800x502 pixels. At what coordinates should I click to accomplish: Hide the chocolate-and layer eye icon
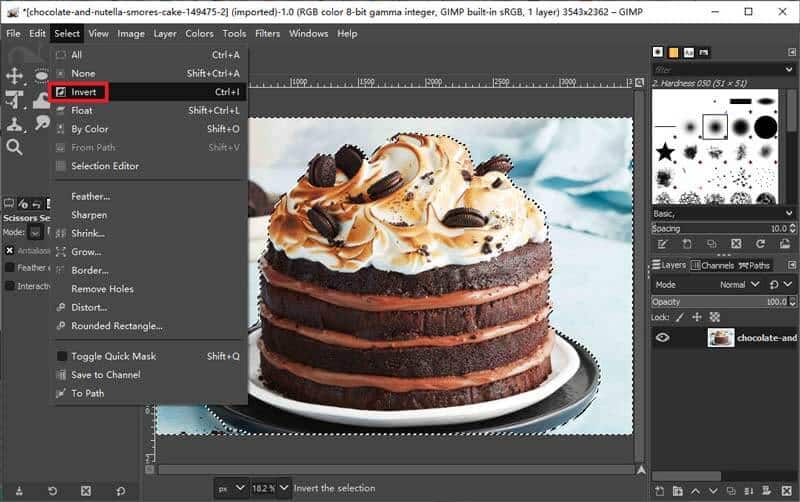[x=662, y=337]
